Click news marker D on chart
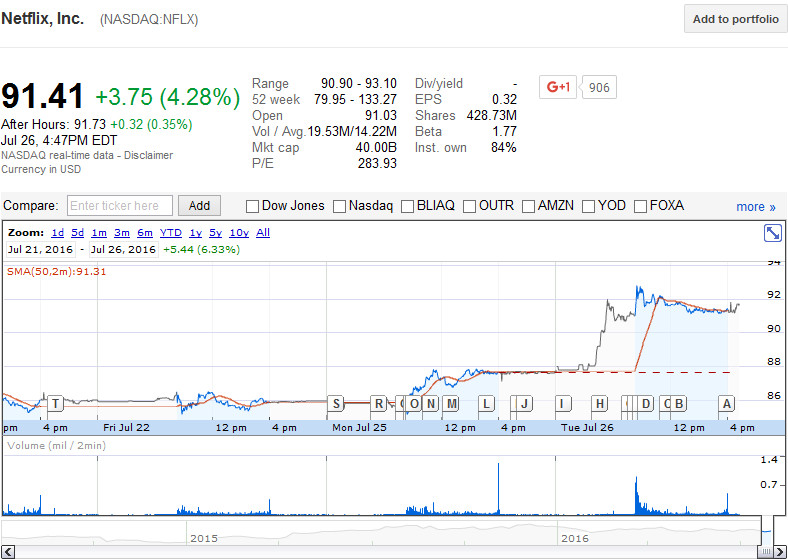The width and height of the screenshot is (788, 559). 646,403
